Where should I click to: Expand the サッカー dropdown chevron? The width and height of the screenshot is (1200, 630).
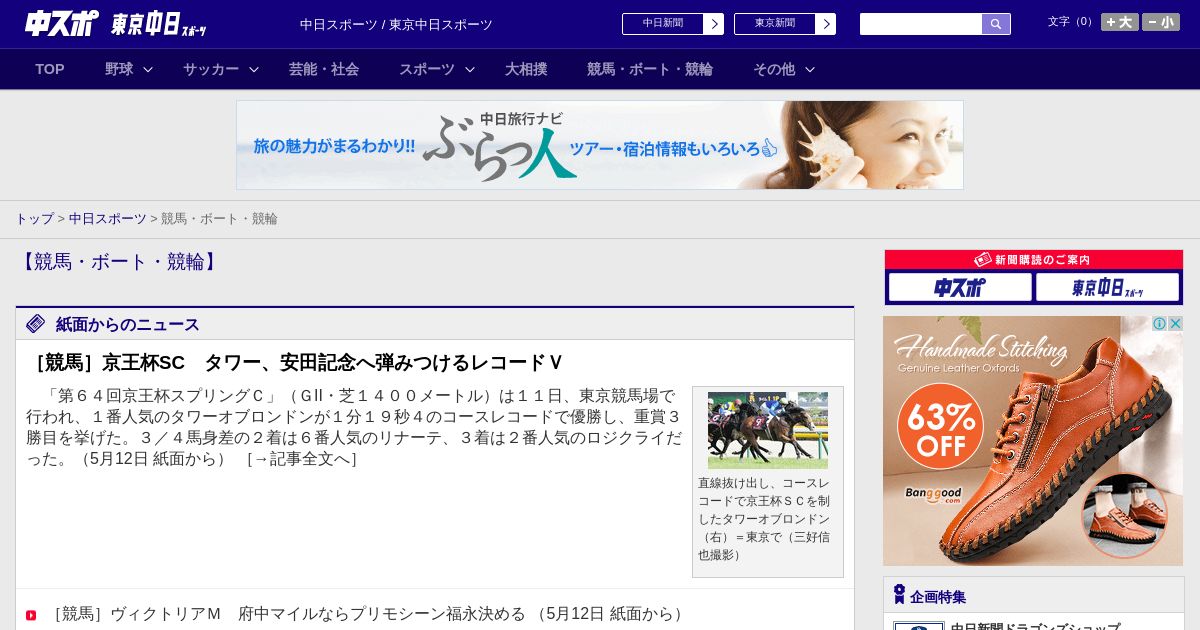pyautogui.click(x=254, y=69)
